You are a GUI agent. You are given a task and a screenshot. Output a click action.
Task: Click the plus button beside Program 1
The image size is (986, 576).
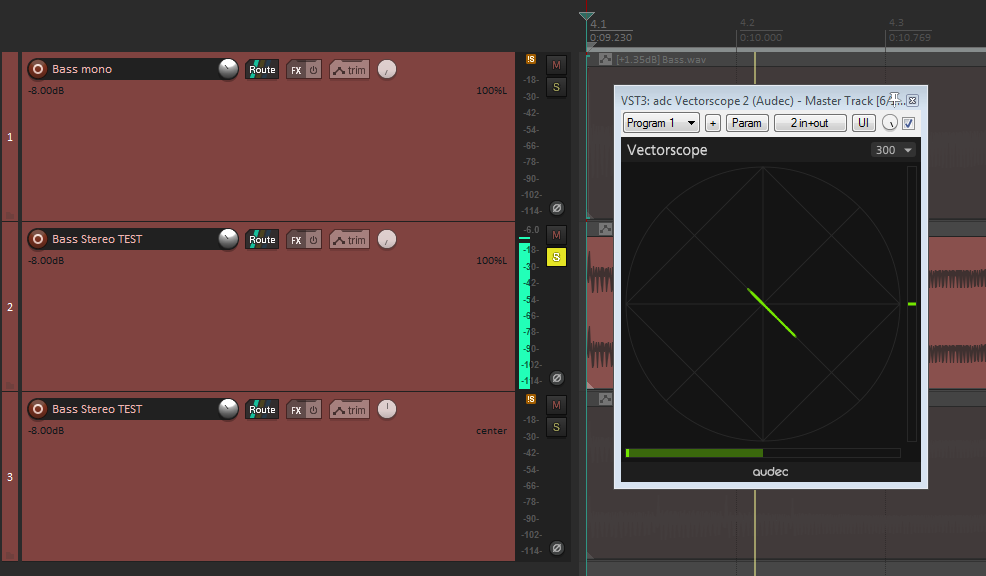tap(713, 123)
